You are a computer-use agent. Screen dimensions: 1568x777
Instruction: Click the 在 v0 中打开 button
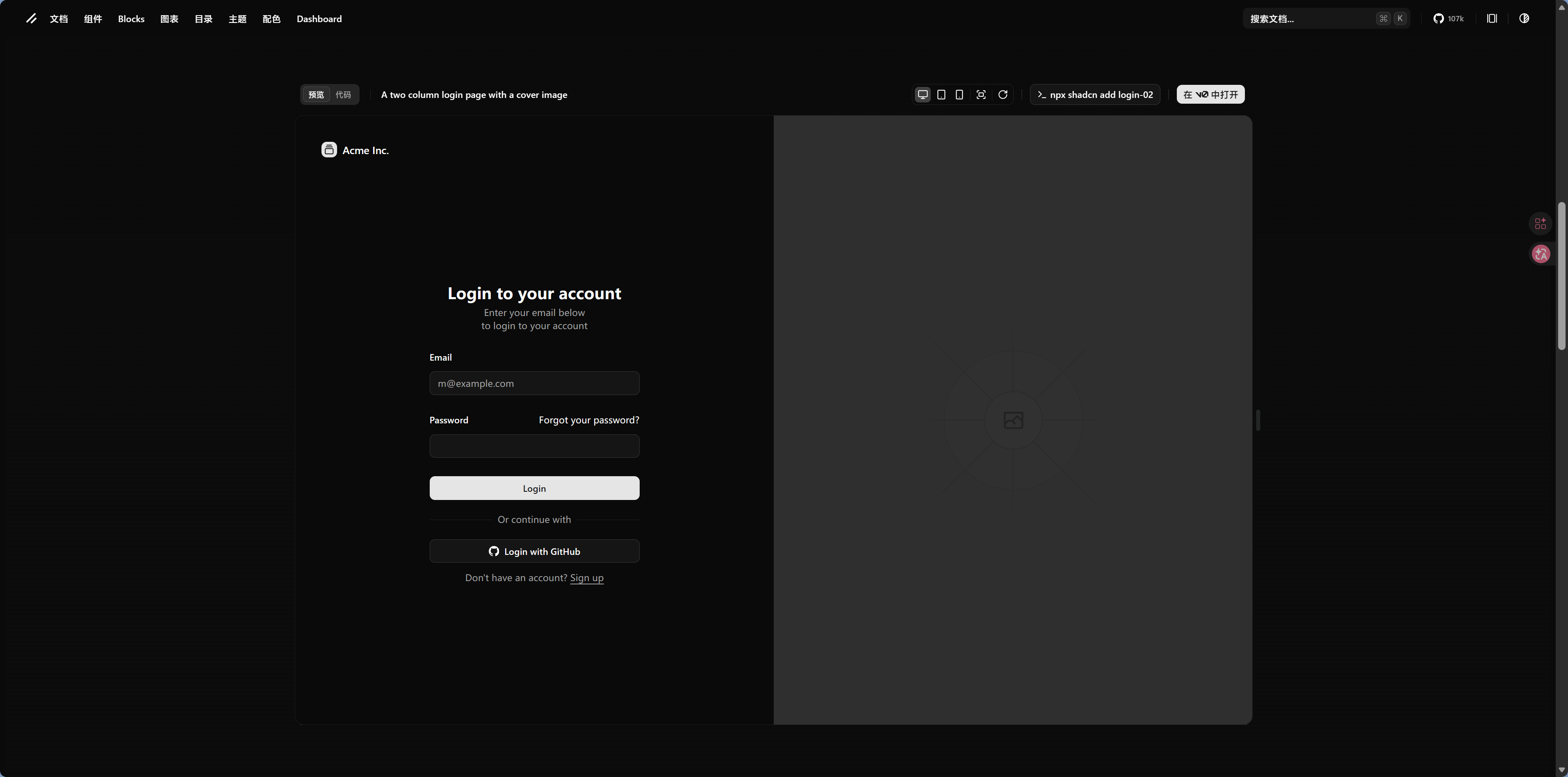coord(1210,95)
